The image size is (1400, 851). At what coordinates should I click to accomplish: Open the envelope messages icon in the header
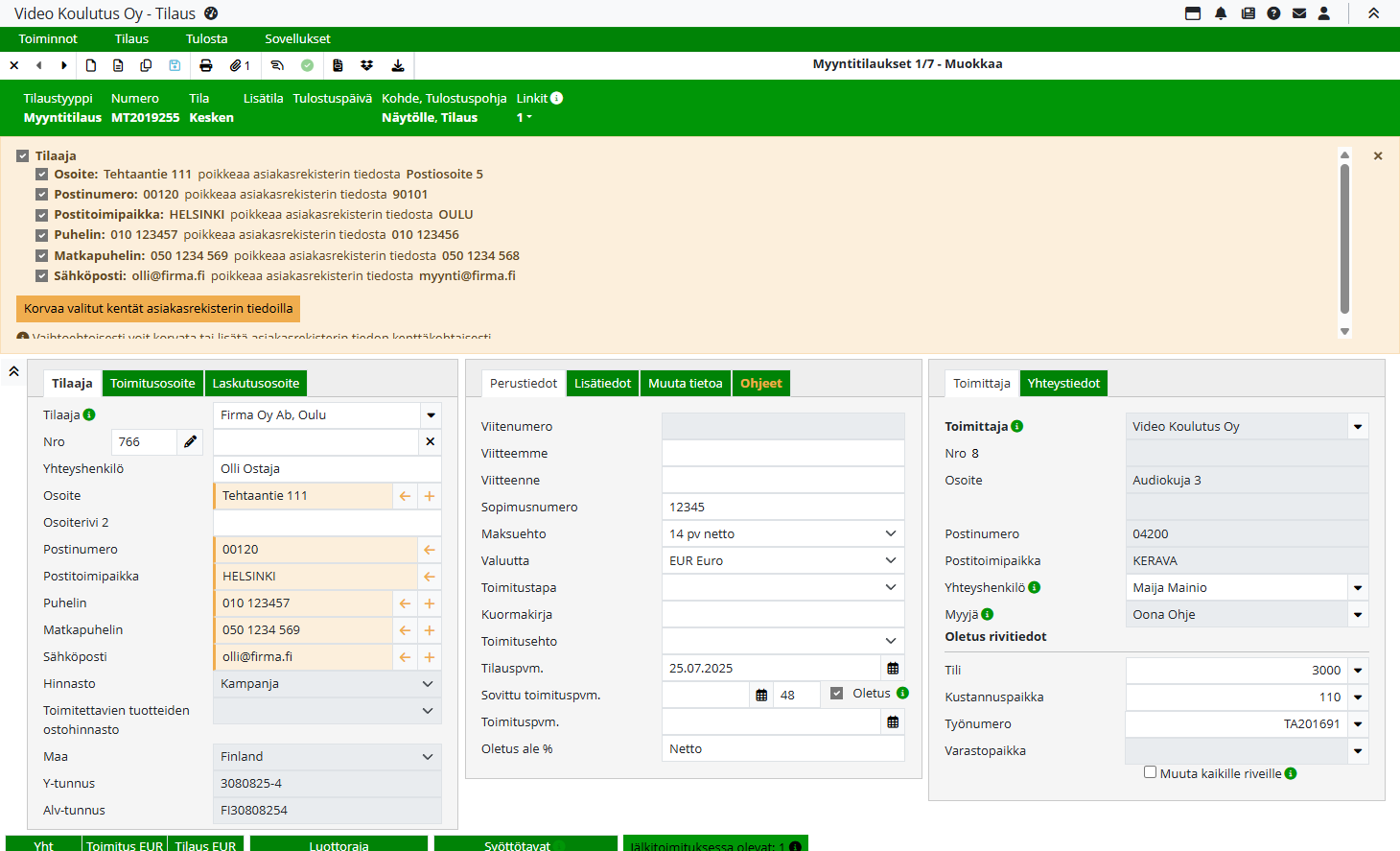point(1299,13)
